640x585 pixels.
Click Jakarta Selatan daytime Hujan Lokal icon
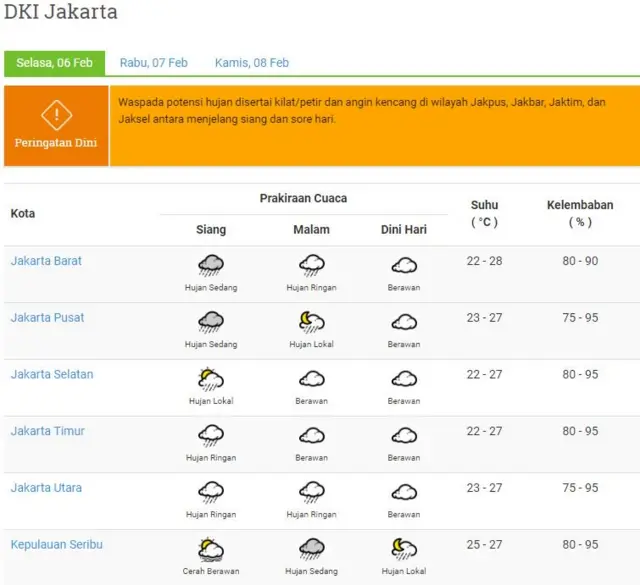[211, 379]
